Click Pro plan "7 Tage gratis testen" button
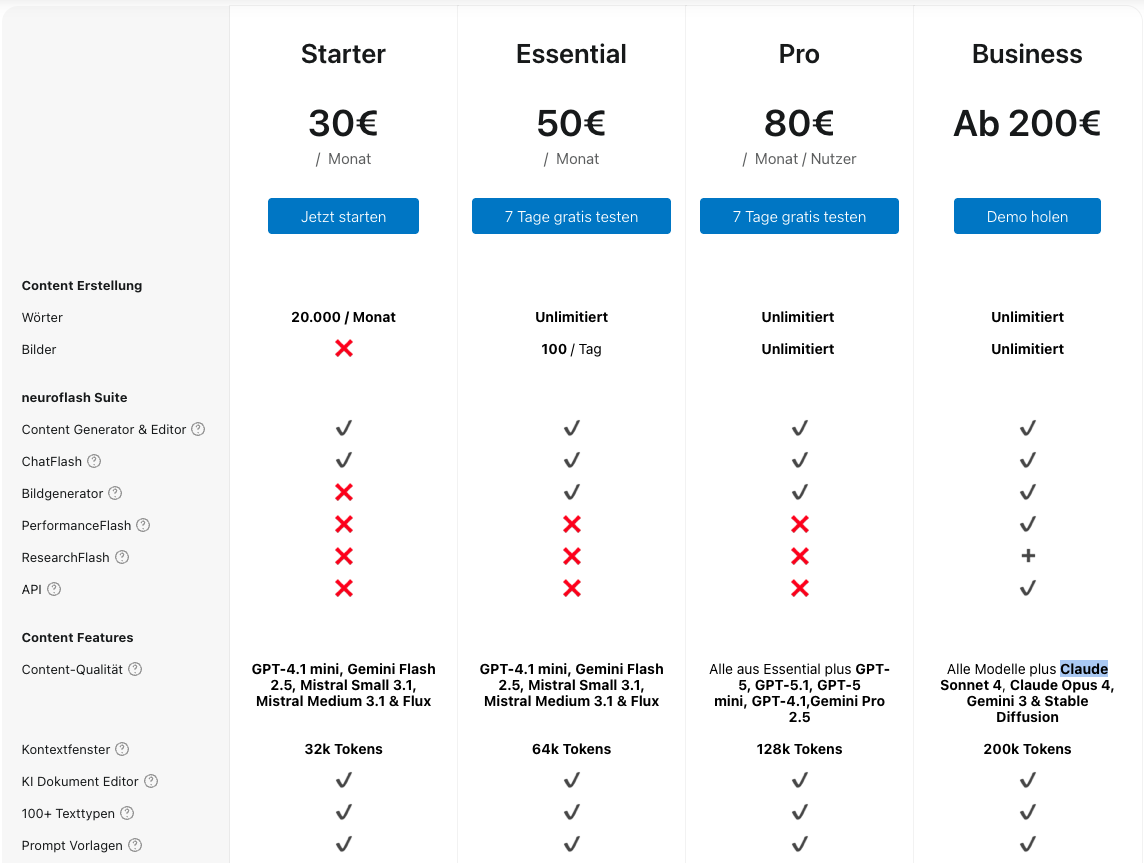Screen dimensions: 1144x863 [x=799, y=216]
